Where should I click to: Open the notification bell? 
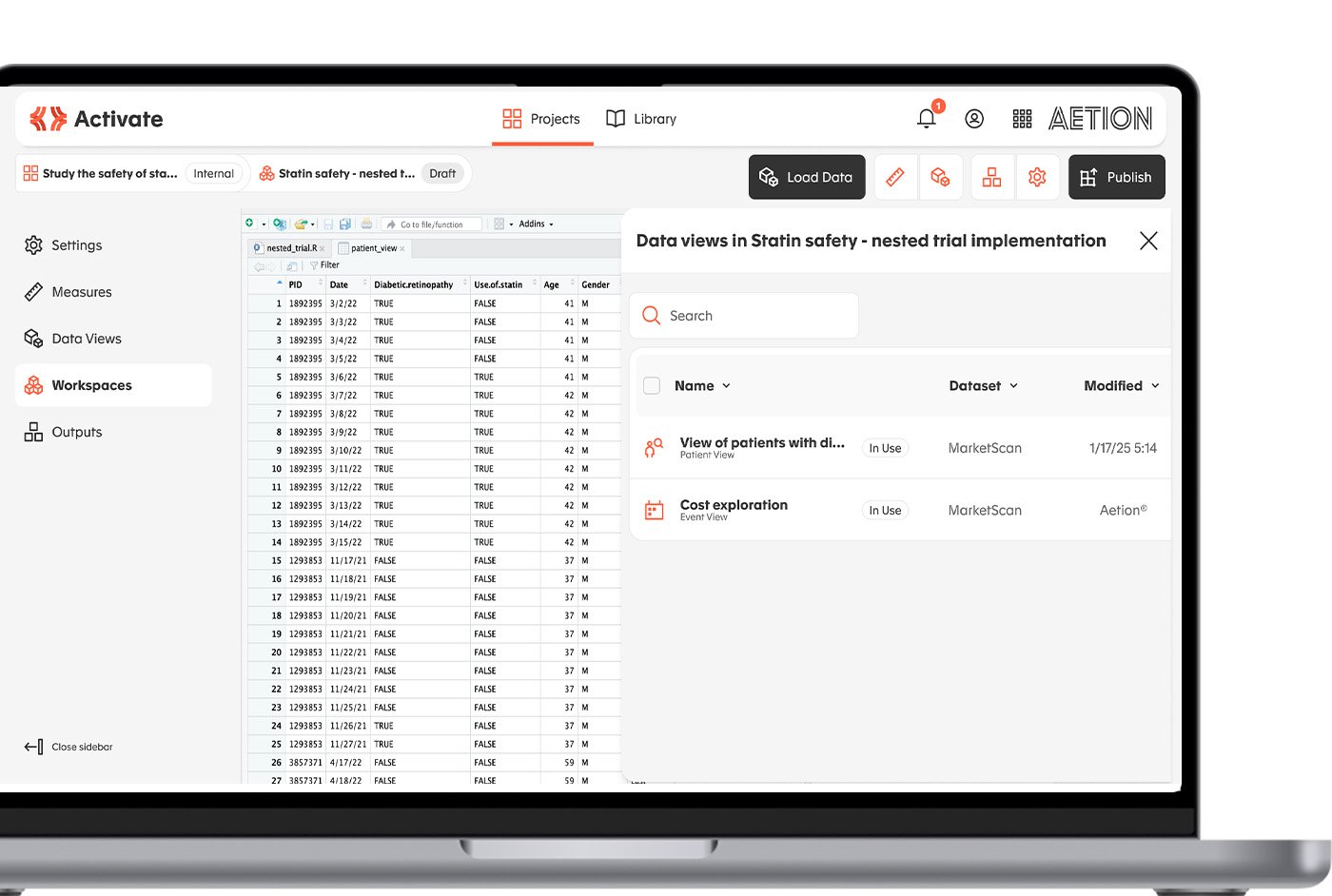927,118
